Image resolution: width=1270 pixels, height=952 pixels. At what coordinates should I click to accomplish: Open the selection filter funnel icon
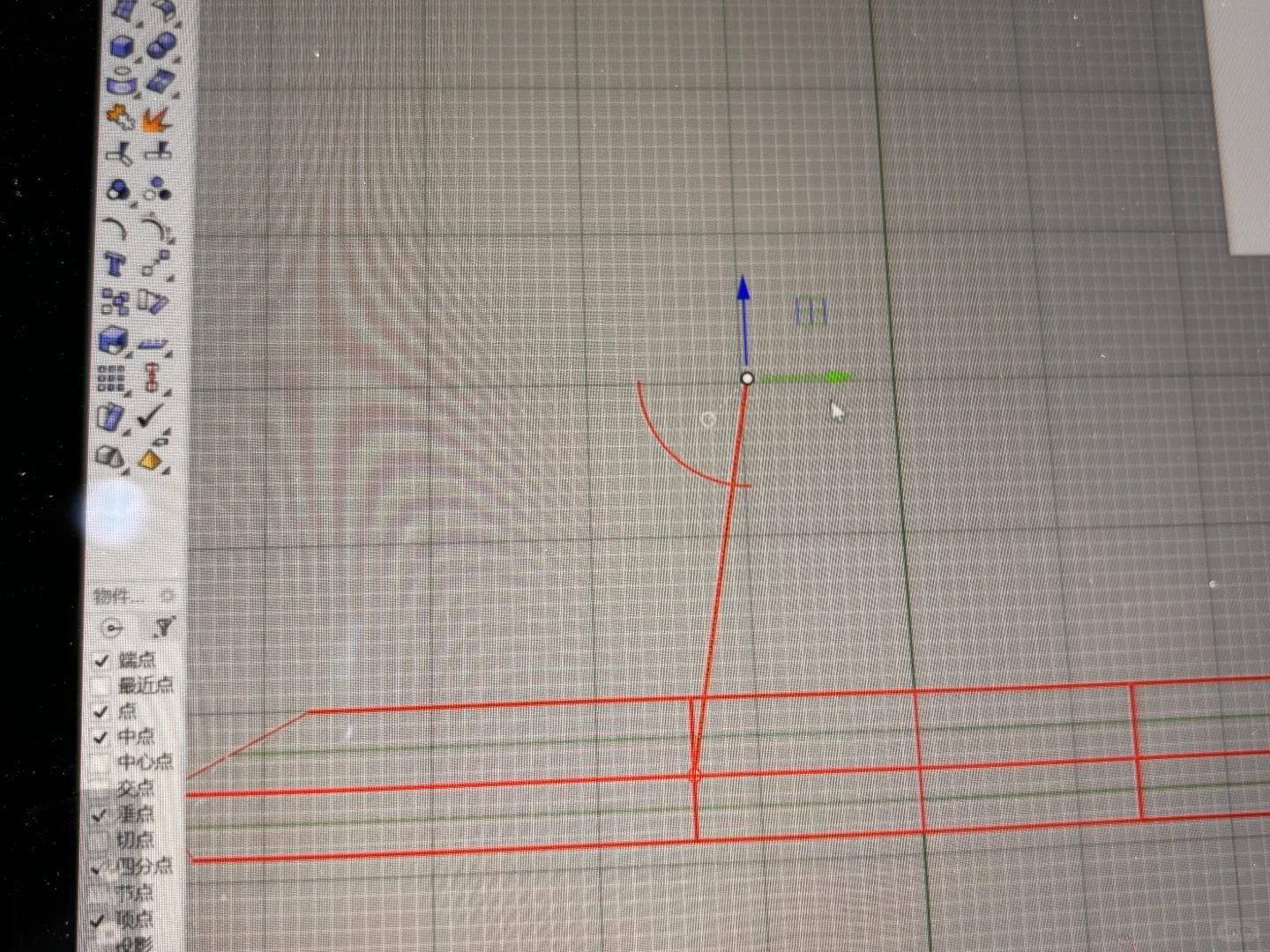[164, 628]
